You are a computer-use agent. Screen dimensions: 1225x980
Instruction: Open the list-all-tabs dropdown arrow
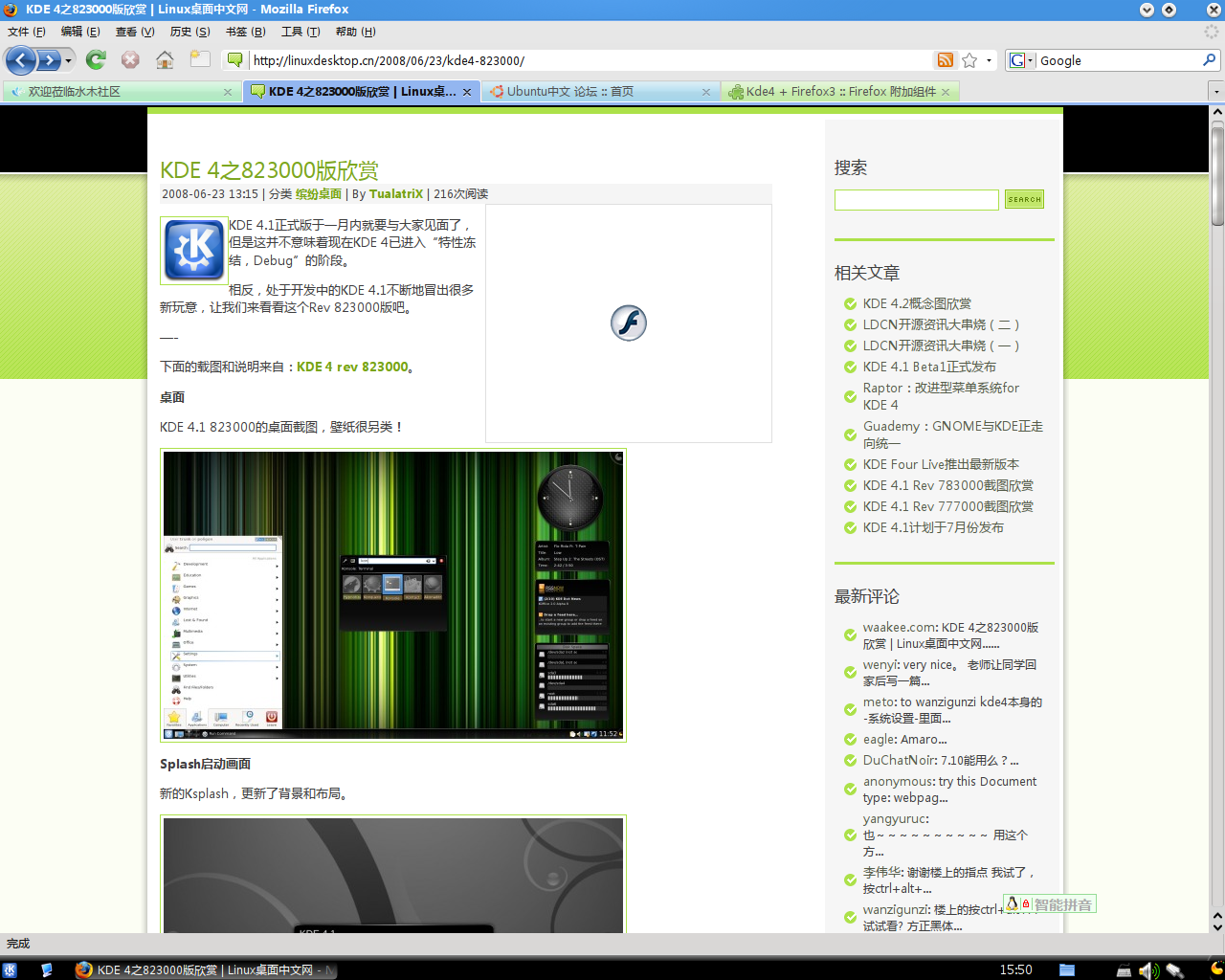[1215, 92]
